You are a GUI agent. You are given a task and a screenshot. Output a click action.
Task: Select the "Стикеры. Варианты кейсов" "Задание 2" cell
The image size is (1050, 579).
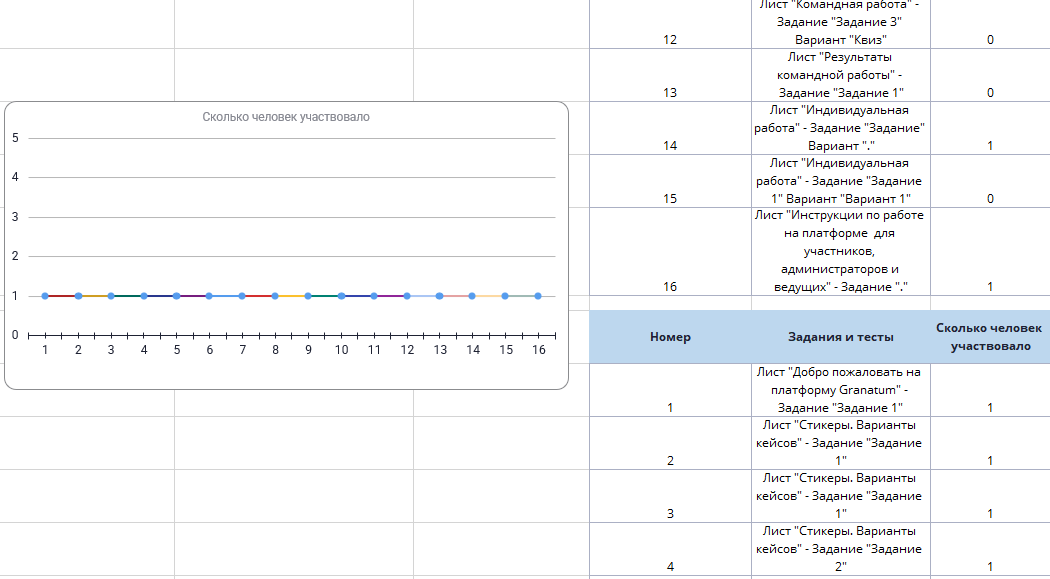pyautogui.click(x=840, y=549)
